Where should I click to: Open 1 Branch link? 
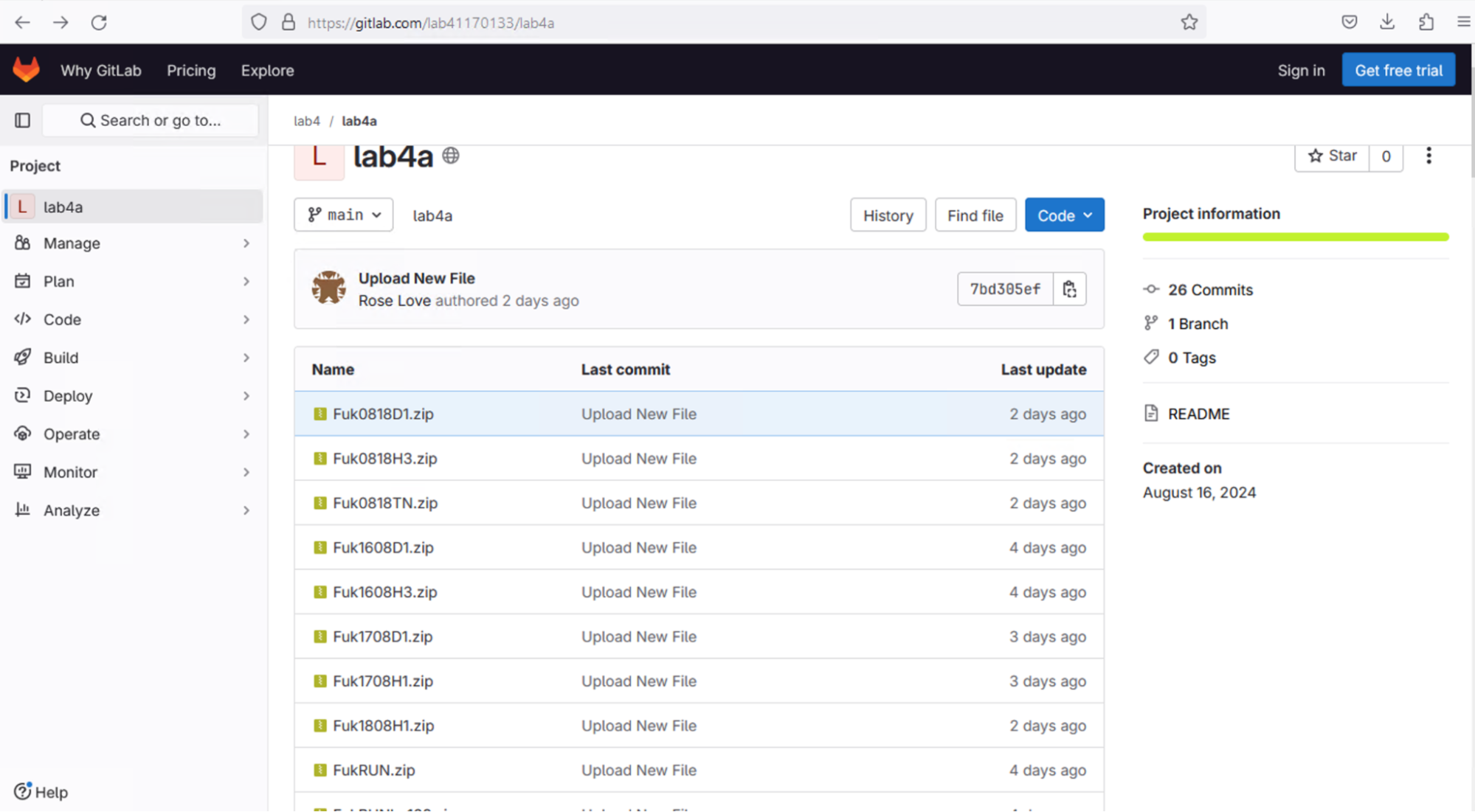(1198, 324)
